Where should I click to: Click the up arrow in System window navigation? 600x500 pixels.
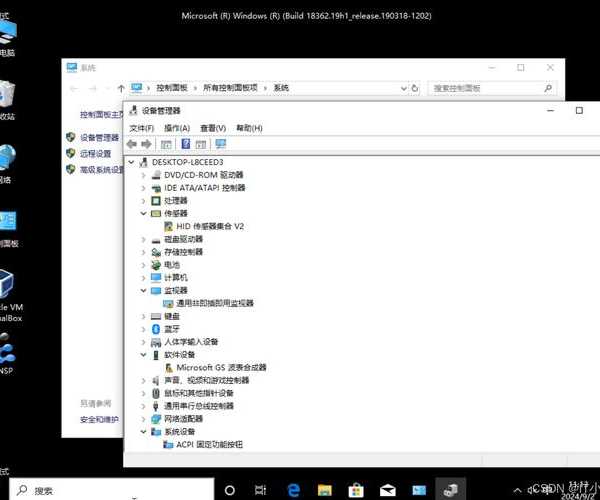pyautogui.click(x=121, y=88)
